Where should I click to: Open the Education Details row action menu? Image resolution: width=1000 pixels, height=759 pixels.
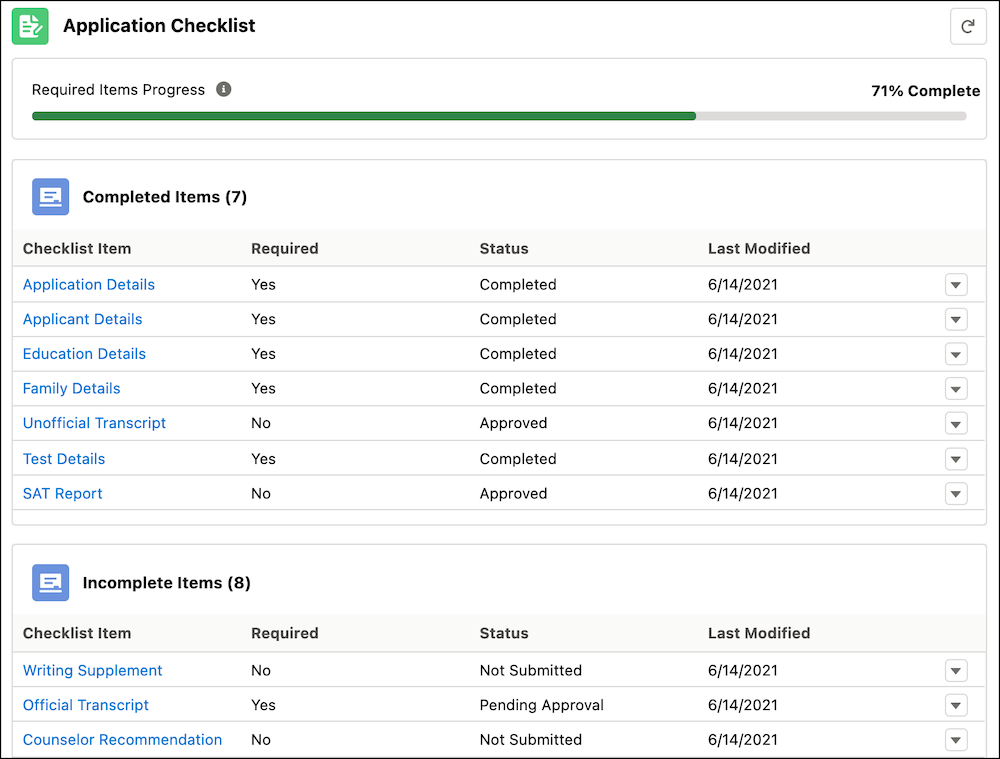956,354
